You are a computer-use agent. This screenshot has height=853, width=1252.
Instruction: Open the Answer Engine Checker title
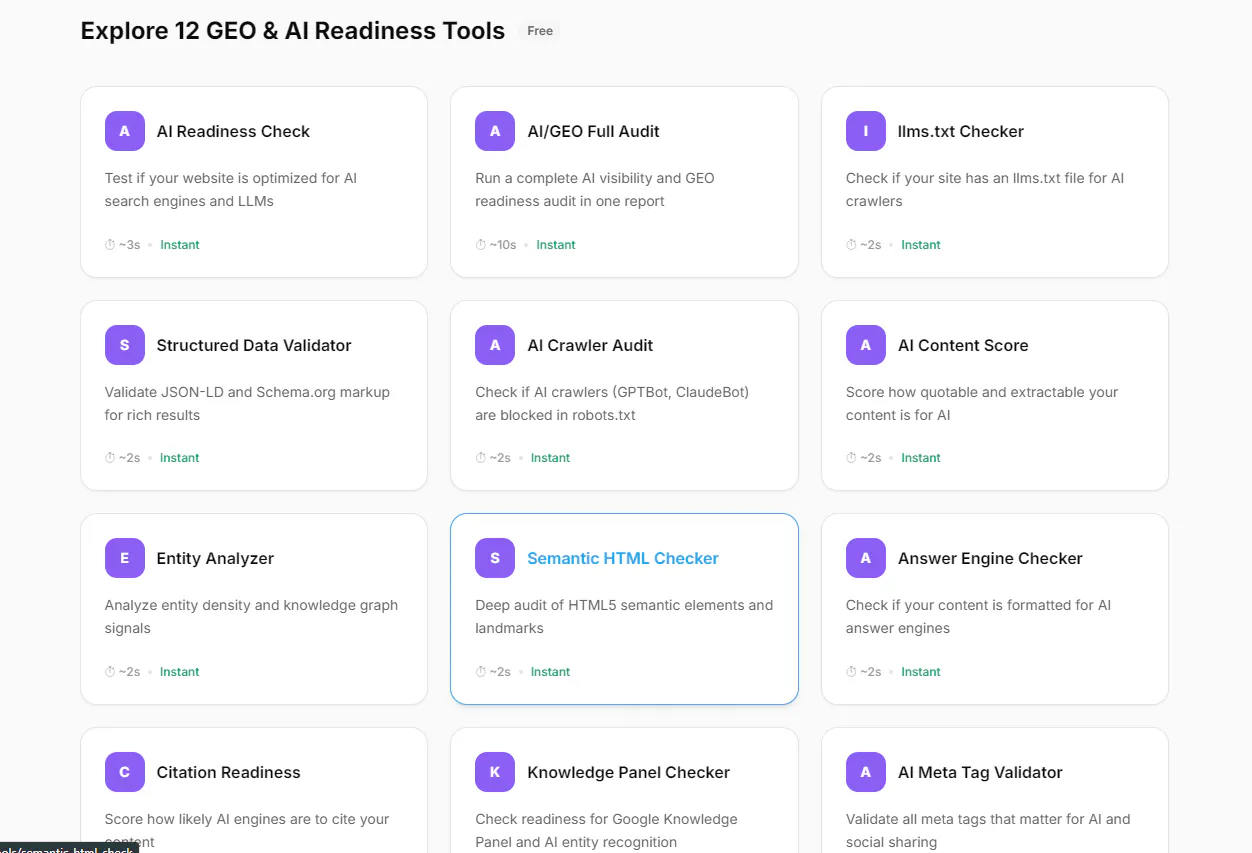[990, 558]
